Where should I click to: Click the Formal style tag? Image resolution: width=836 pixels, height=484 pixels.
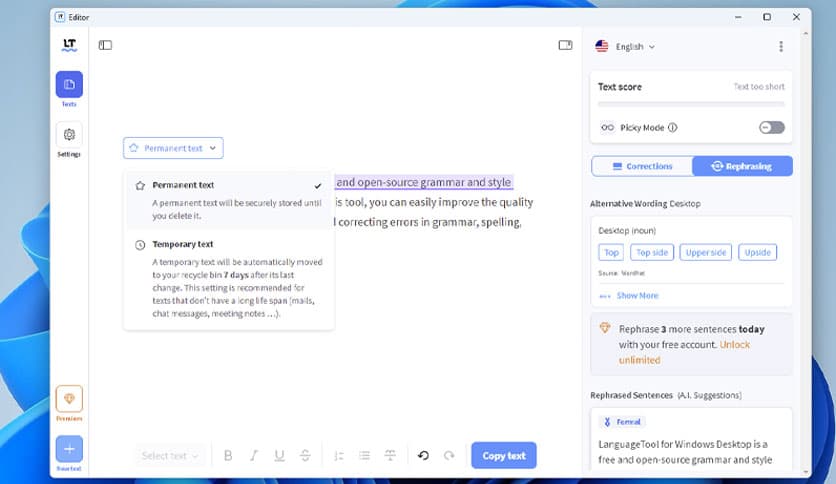point(622,422)
